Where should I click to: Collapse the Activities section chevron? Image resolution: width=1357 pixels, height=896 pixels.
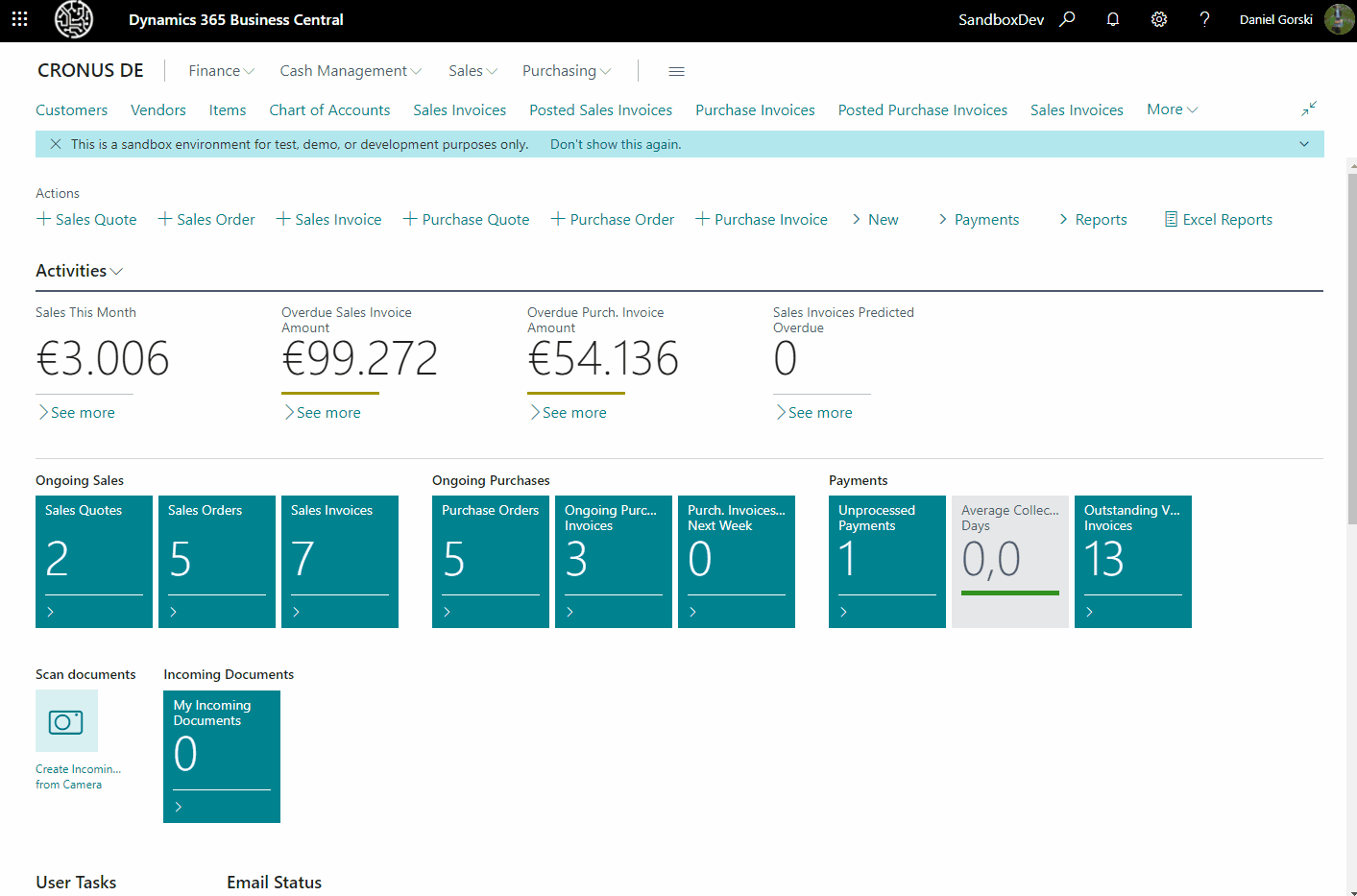pos(117,272)
